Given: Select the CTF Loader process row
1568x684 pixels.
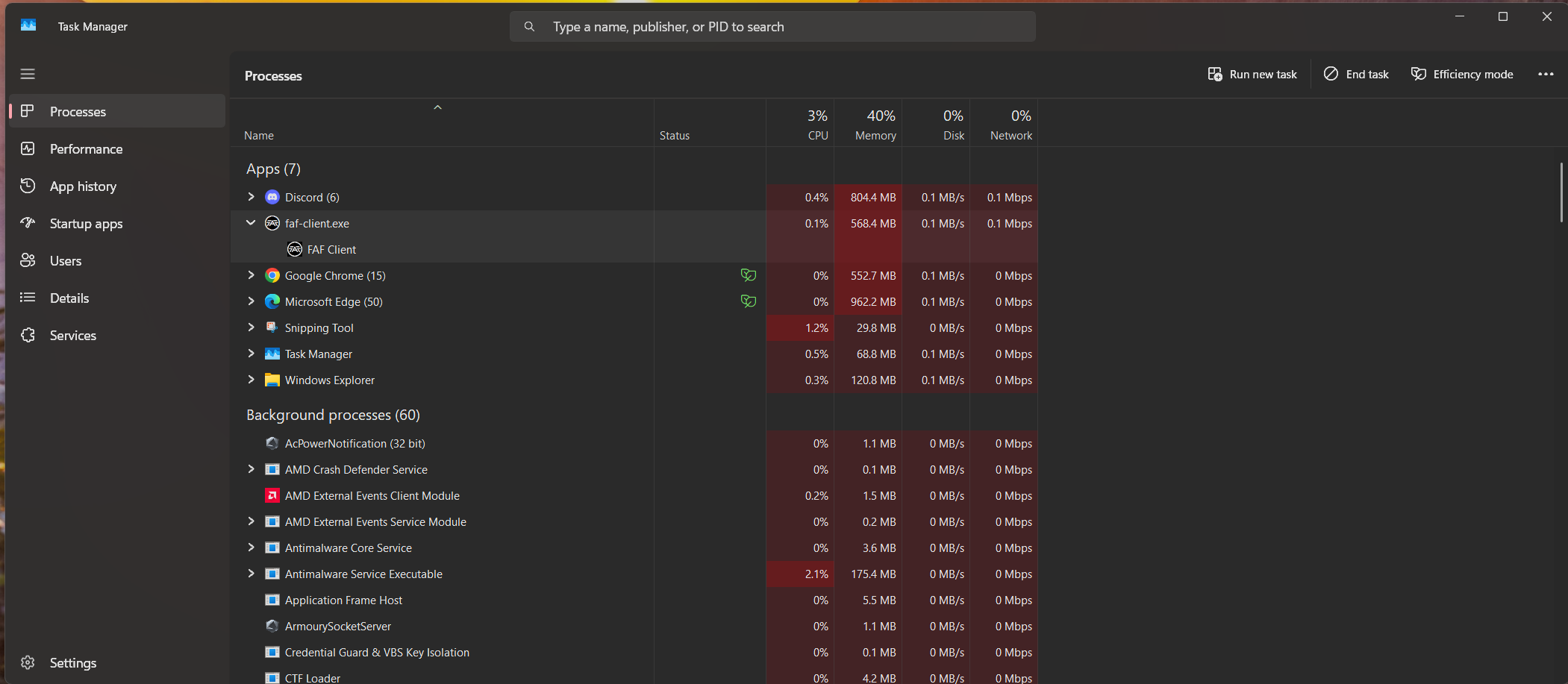Looking at the screenshot, I should tap(634, 677).
